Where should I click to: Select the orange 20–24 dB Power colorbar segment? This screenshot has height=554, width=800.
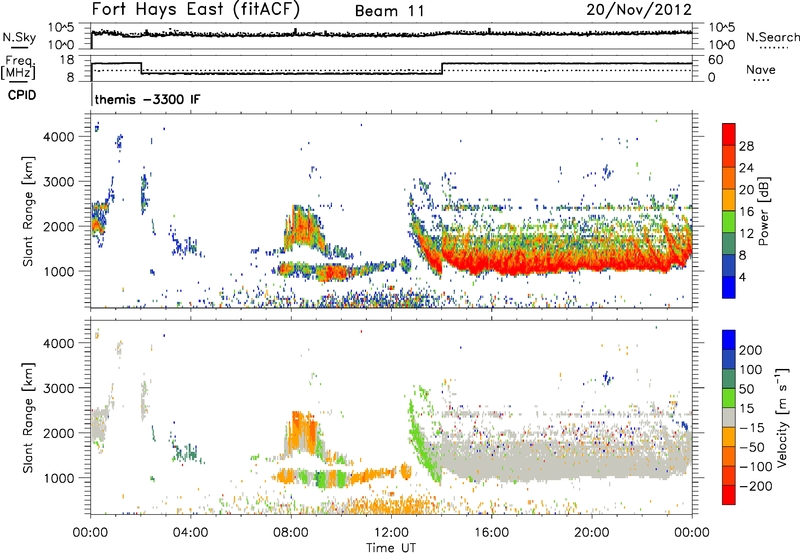click(729, 179)
